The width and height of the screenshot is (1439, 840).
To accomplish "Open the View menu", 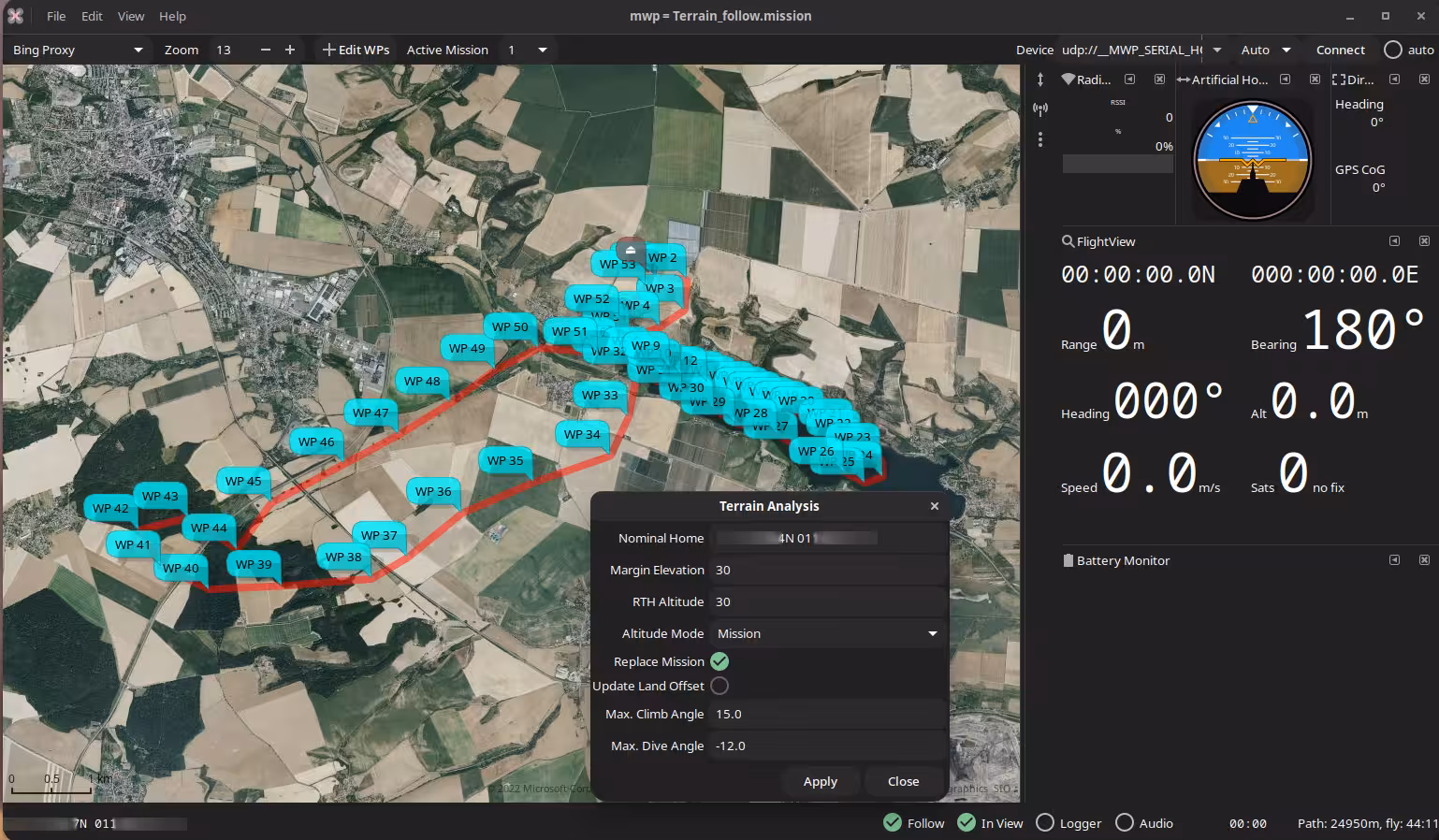I will tap(131, 16).
